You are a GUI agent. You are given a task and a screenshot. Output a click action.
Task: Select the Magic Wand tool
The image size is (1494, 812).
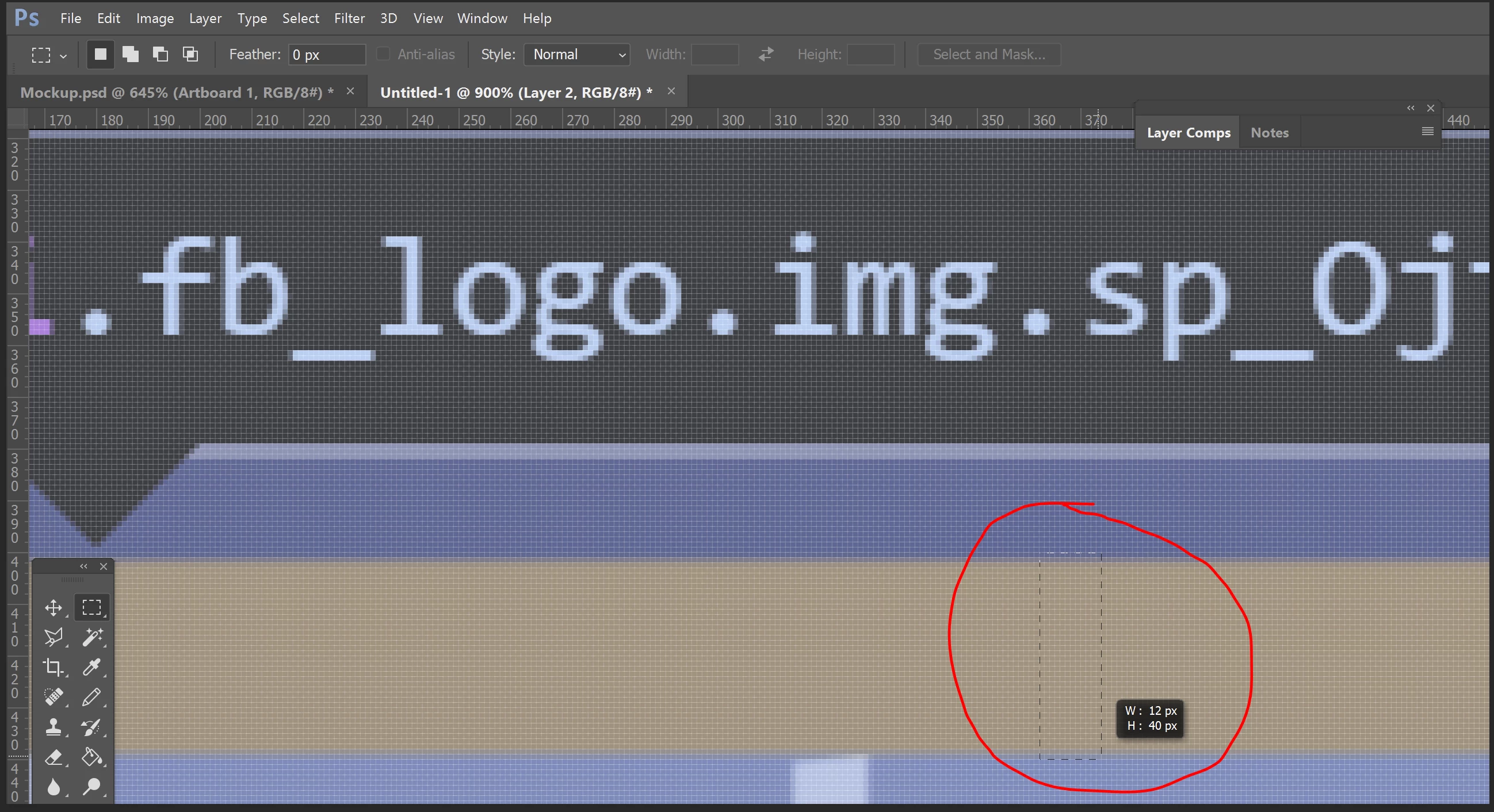pyautogui.click(x=91, y=637)
